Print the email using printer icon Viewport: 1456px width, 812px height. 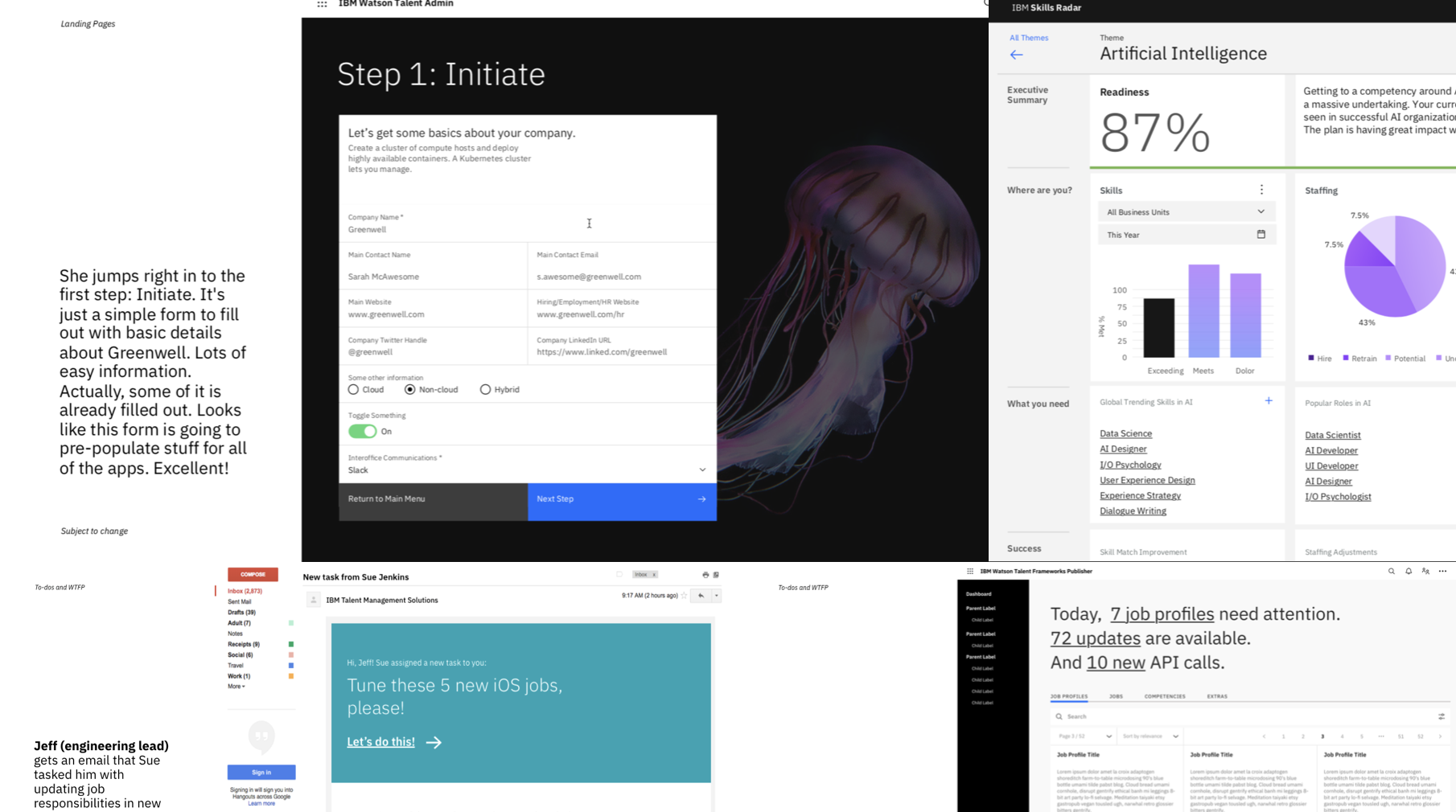(x=705, y=575)
